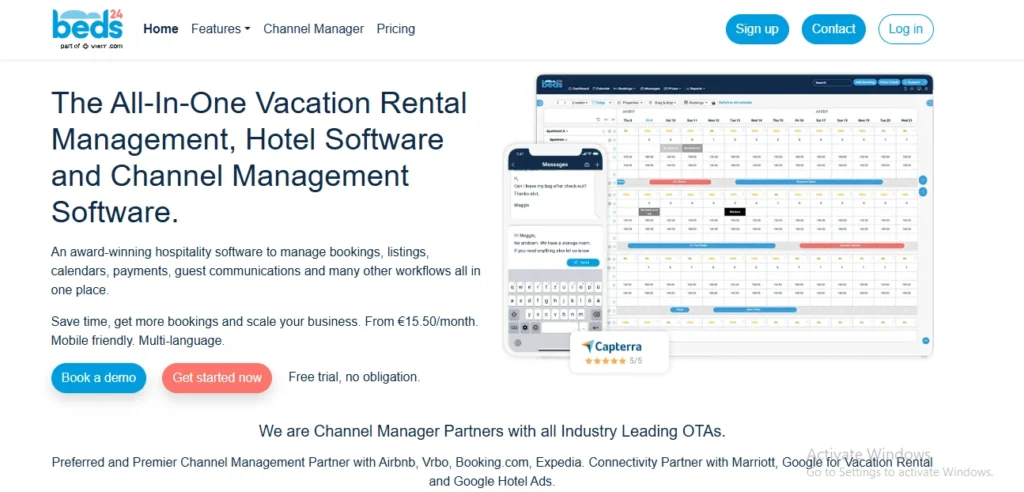Click the Log in button
The width and height of the screenshot is (1024, 492).
906,29
